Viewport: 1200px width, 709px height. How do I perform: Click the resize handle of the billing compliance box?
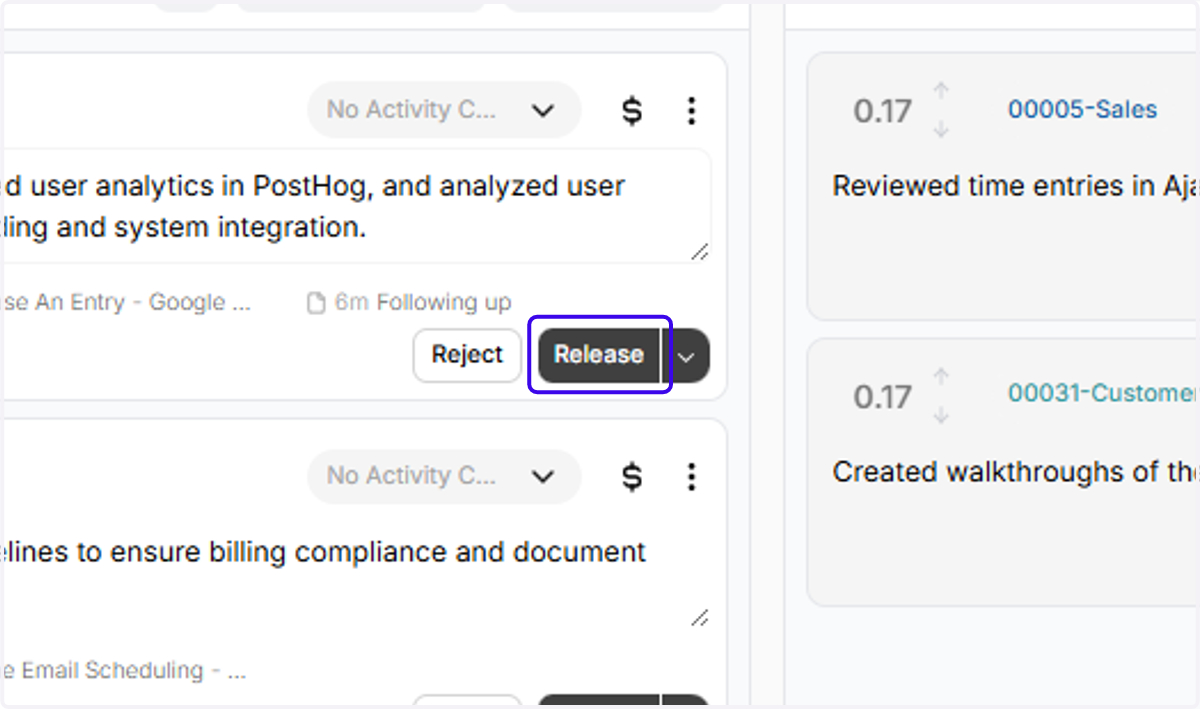700,618
